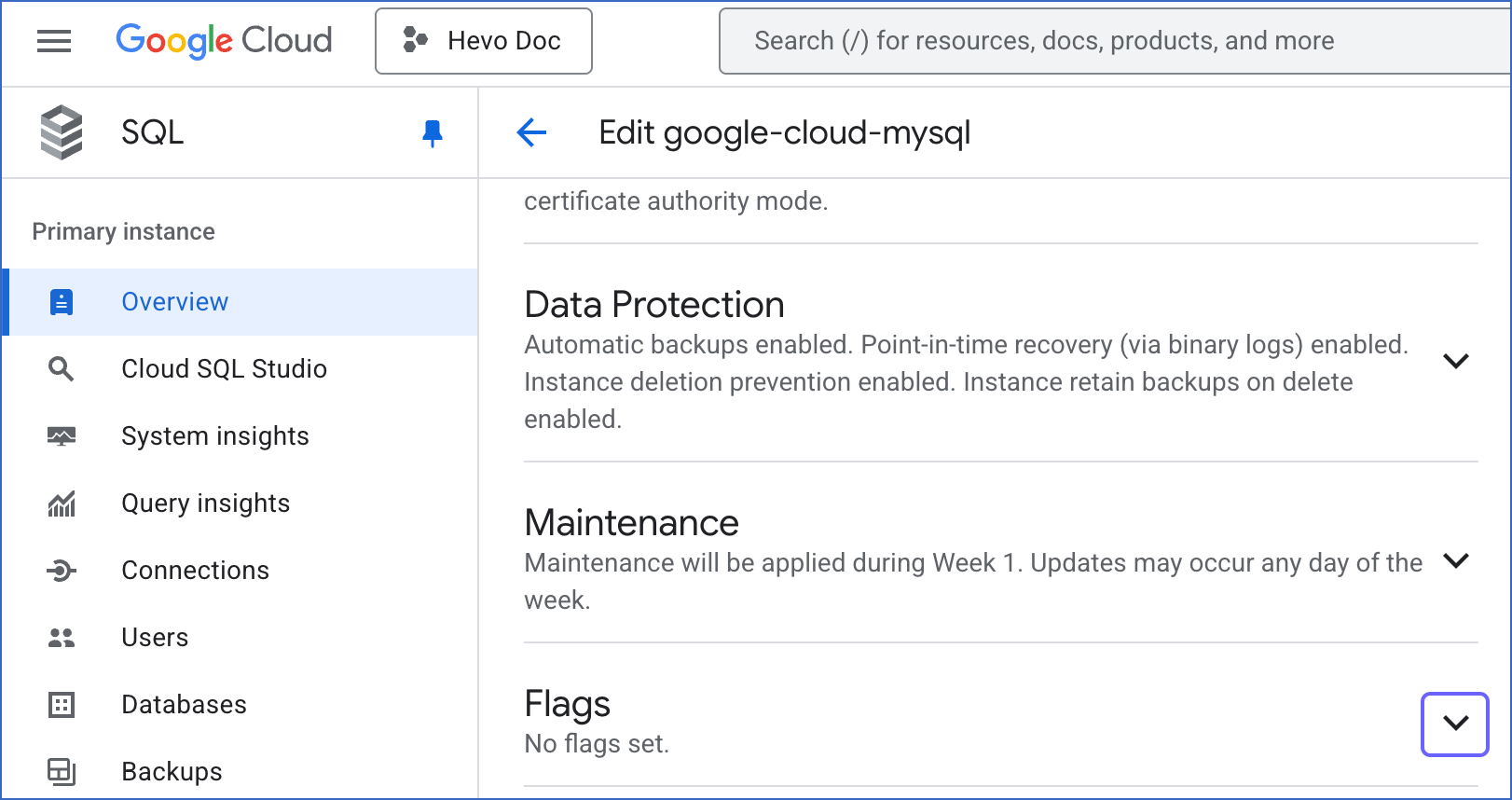1512x800 pixels.
Task: Click the Flags heading
Action: click(x=568, y=704)
